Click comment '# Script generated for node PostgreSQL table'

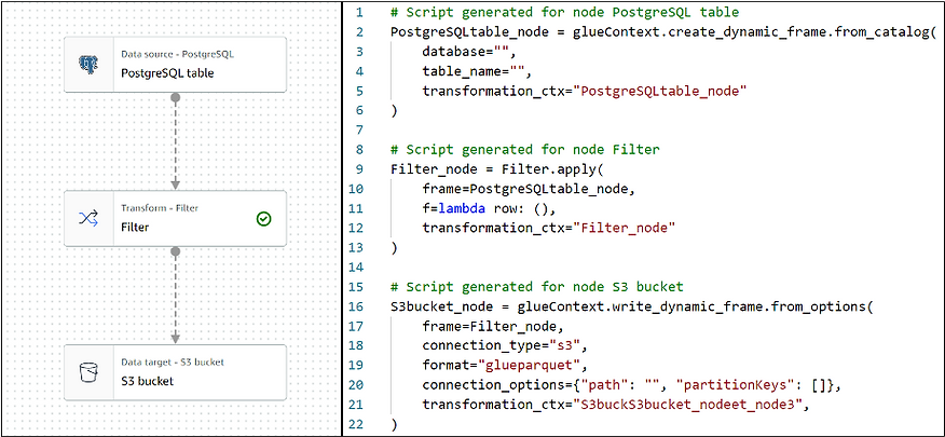coord(564,13)
